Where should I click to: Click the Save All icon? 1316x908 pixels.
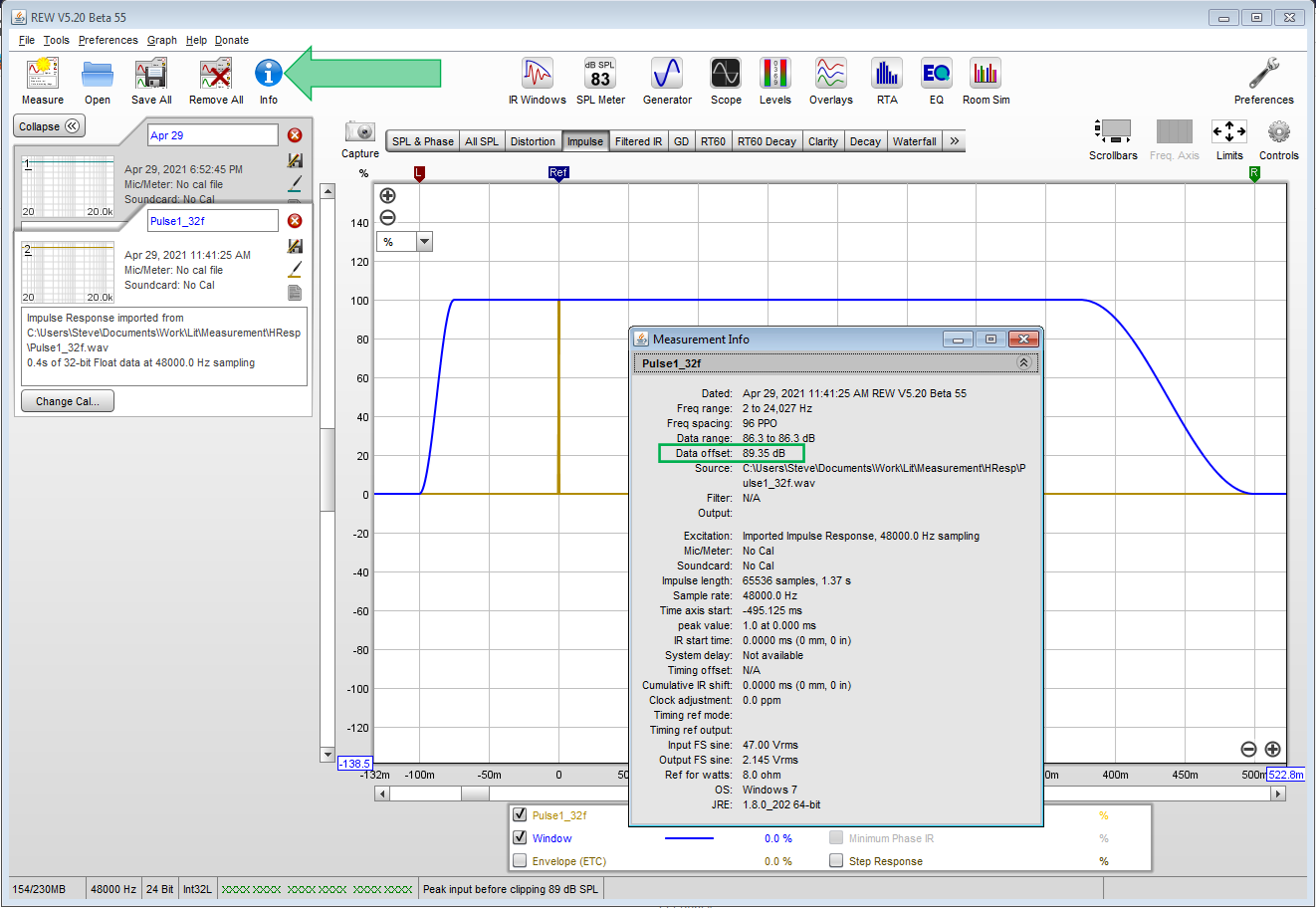click(151, 74)
